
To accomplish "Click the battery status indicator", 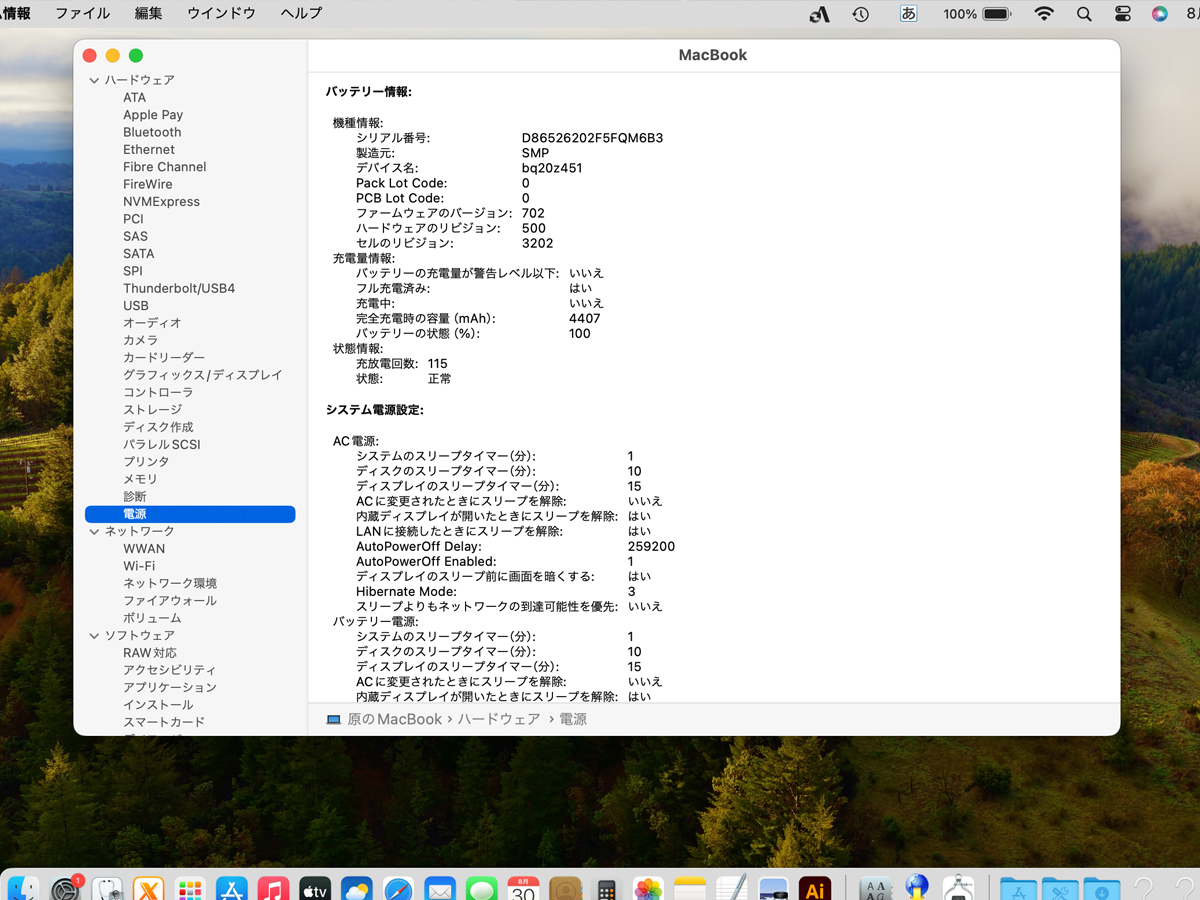I will click(x=997, y=14).
